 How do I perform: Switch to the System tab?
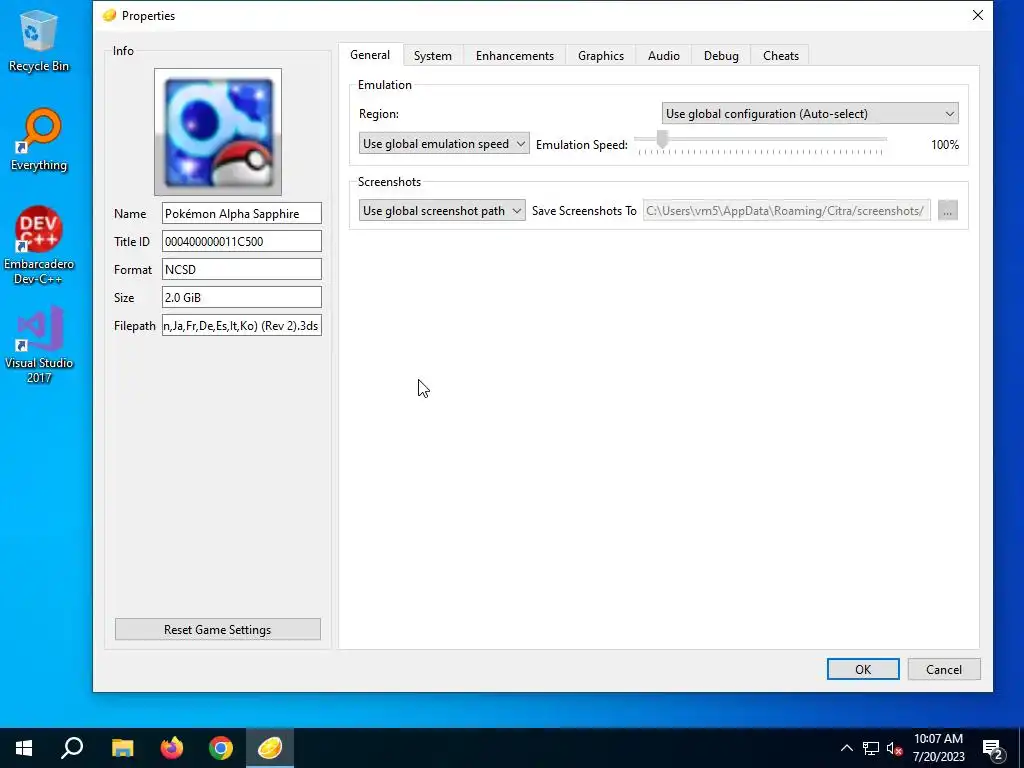pos(432,56)
